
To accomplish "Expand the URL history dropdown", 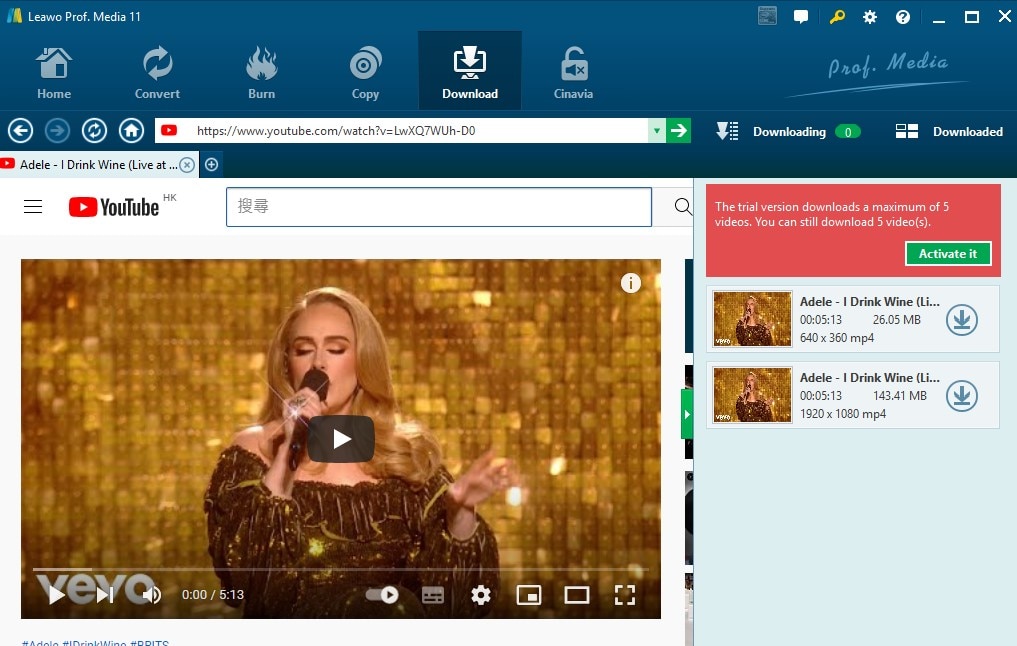I will tap(656, 131).
